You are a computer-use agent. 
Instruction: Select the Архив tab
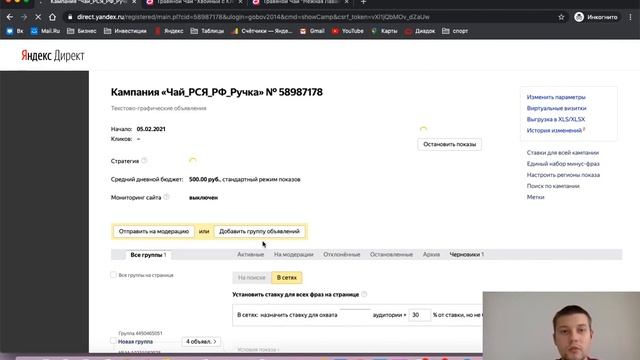point(431,254)
